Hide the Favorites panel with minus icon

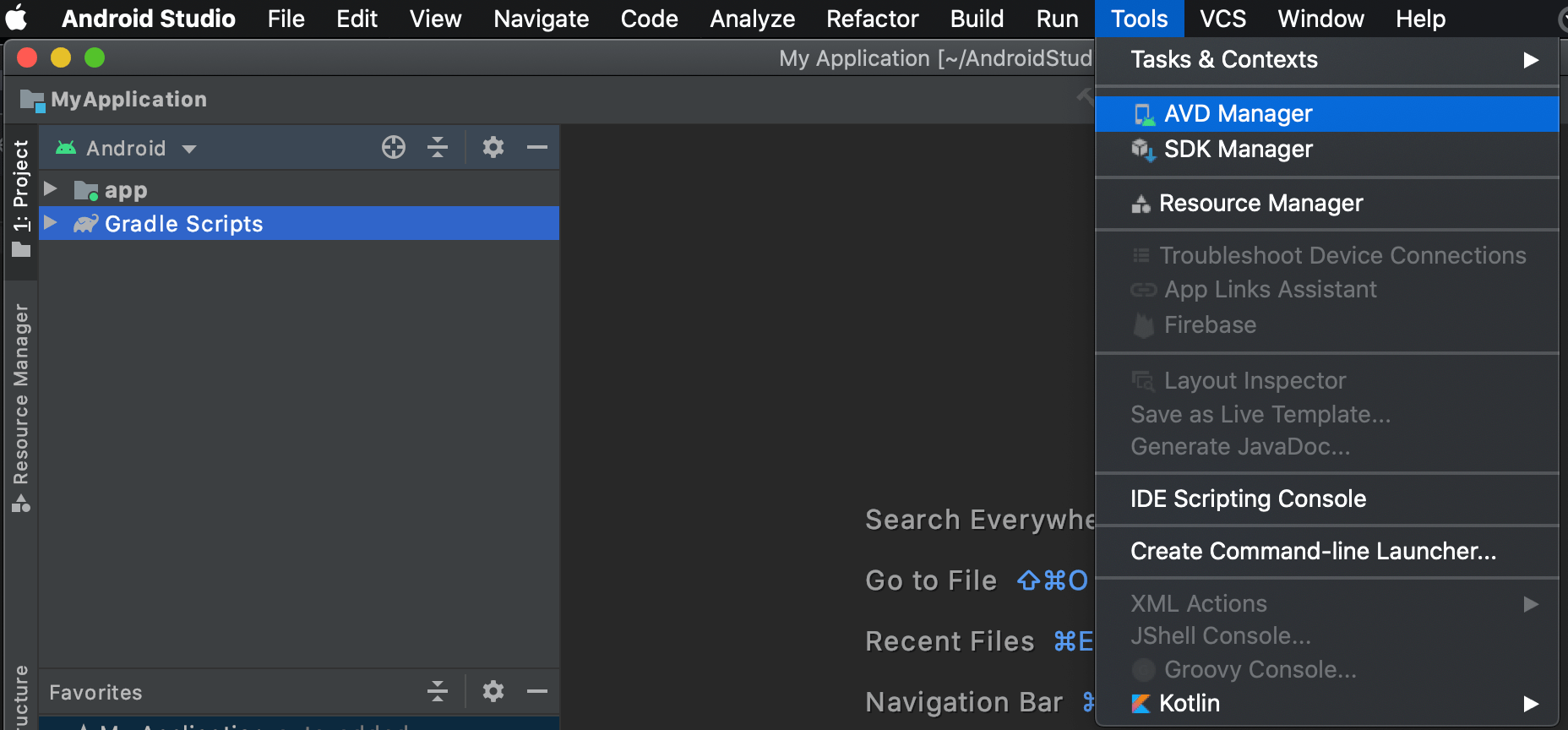537,692
